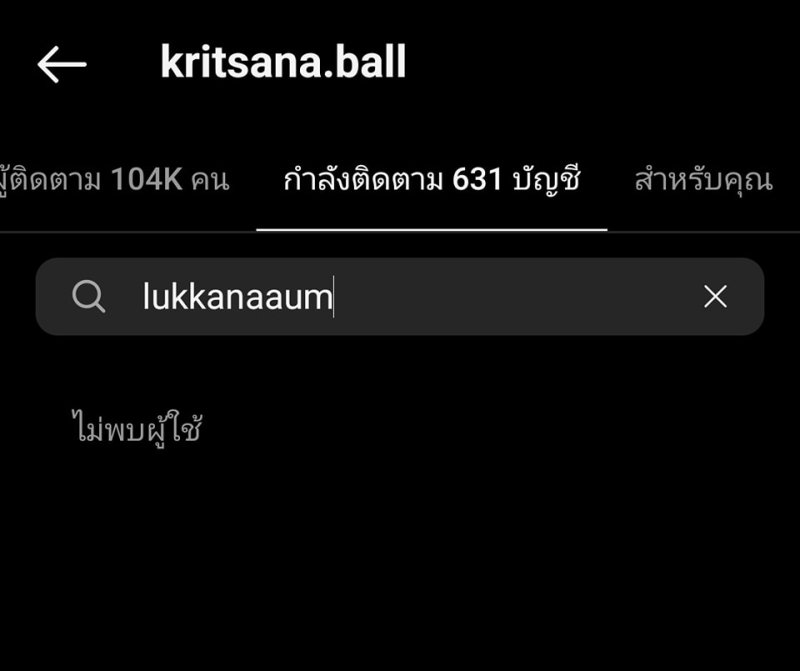Click the ไม่พบผู้ใช้ no-results message
This screenshot has width=800, height=671.
[x=137, y=428]
